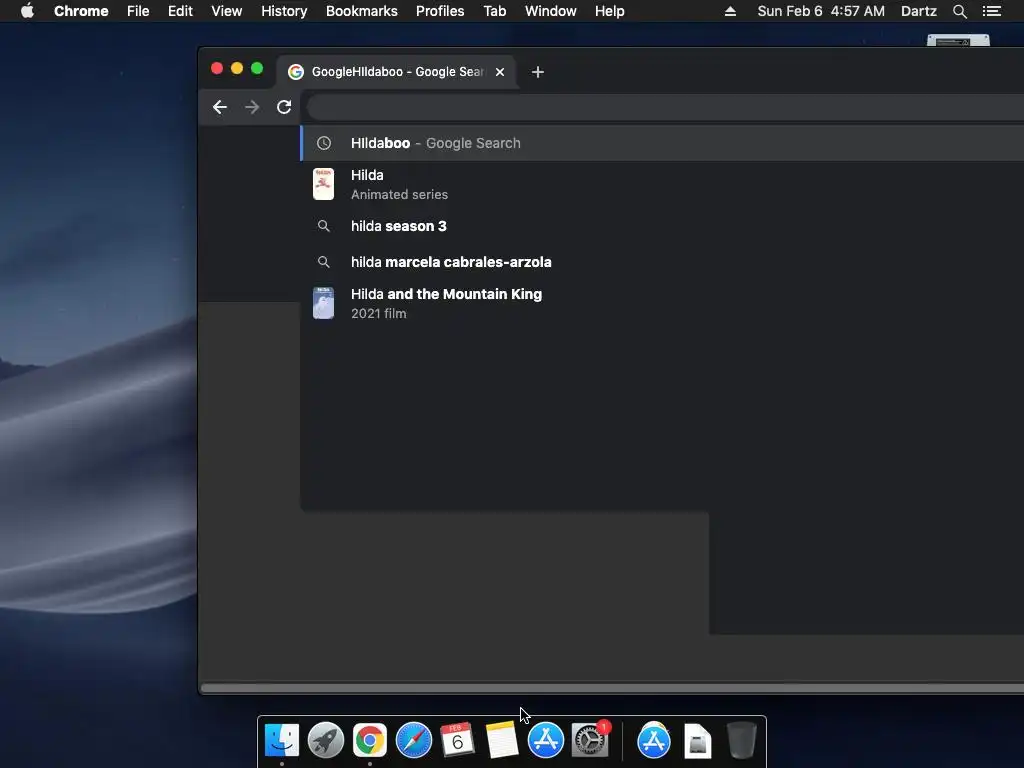
Task: Open the Bookmarks menu
Action: 362,11
